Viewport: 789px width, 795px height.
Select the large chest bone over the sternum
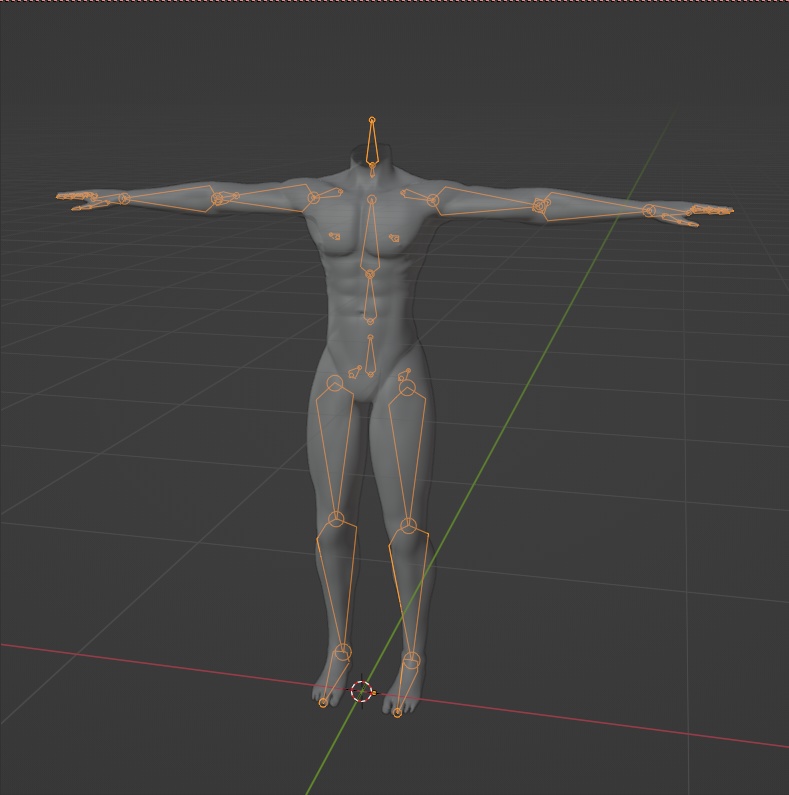(x=371, y=236)
